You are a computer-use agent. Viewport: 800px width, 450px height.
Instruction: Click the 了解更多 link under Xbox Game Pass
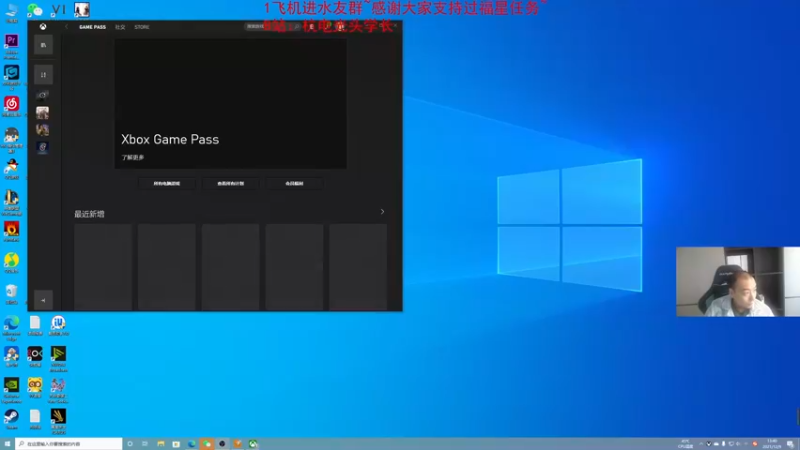click(x=133, y=158)
